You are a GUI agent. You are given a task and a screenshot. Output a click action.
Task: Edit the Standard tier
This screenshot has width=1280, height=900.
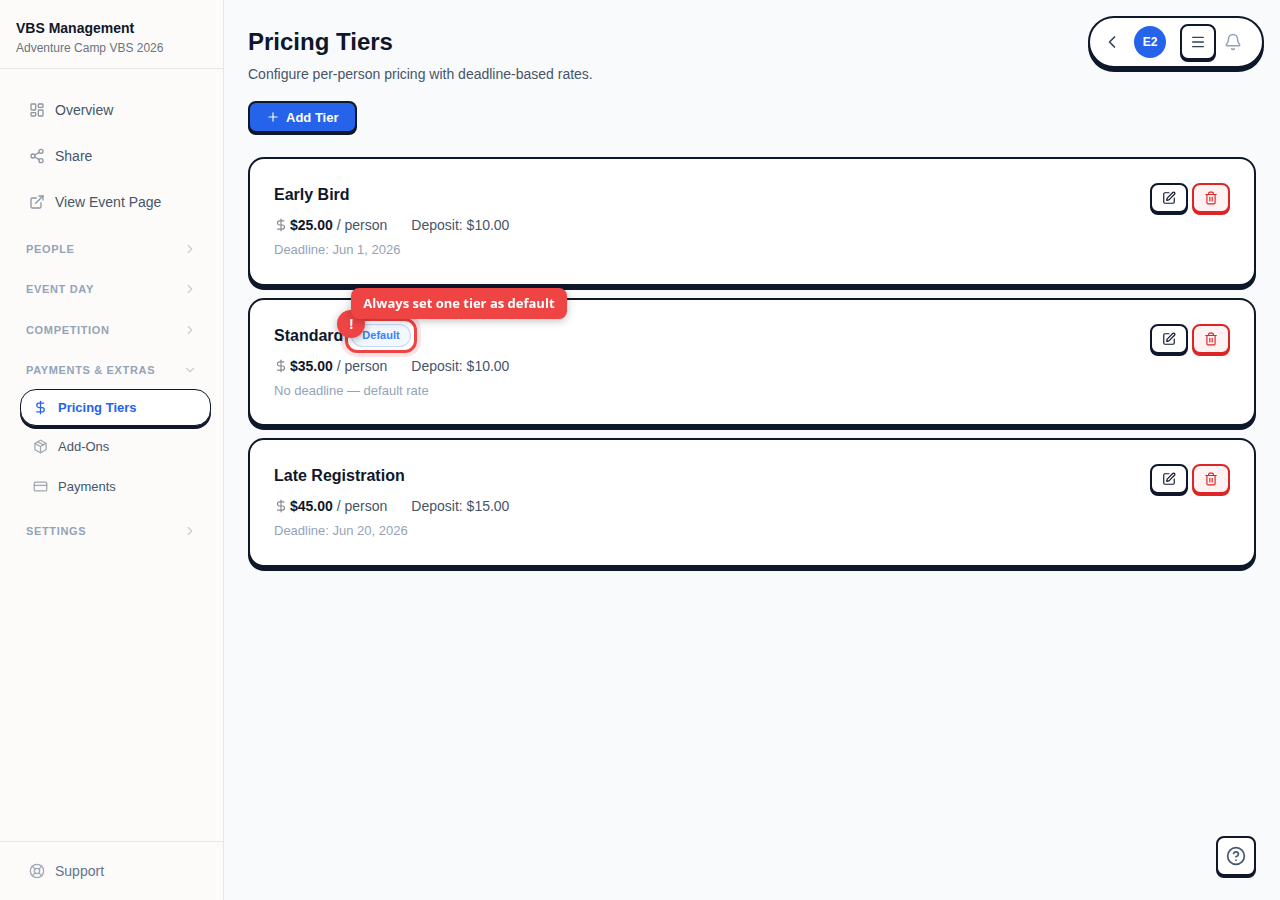coord(1168,339)
